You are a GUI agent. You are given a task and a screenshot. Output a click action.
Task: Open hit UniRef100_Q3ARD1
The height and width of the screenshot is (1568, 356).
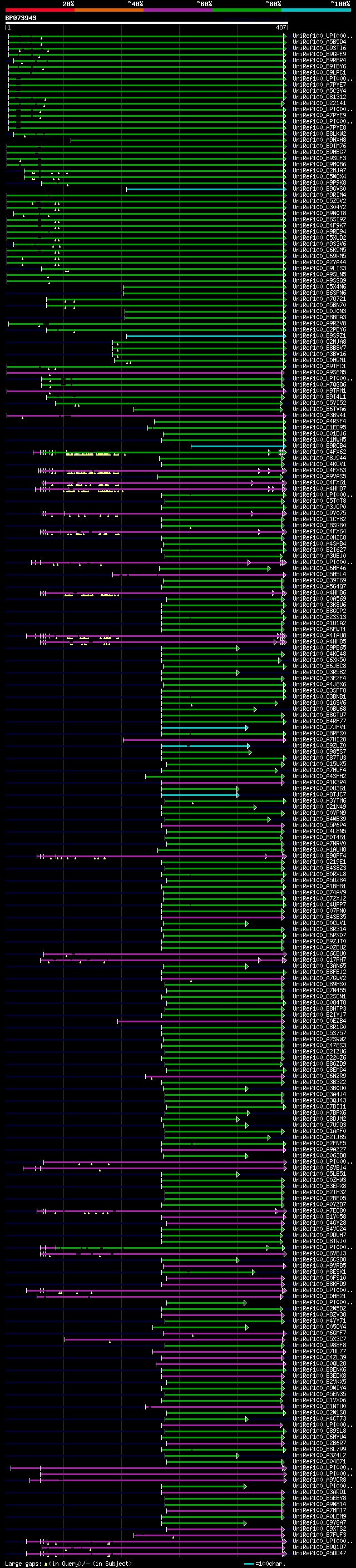click(x=319, y=1491)
